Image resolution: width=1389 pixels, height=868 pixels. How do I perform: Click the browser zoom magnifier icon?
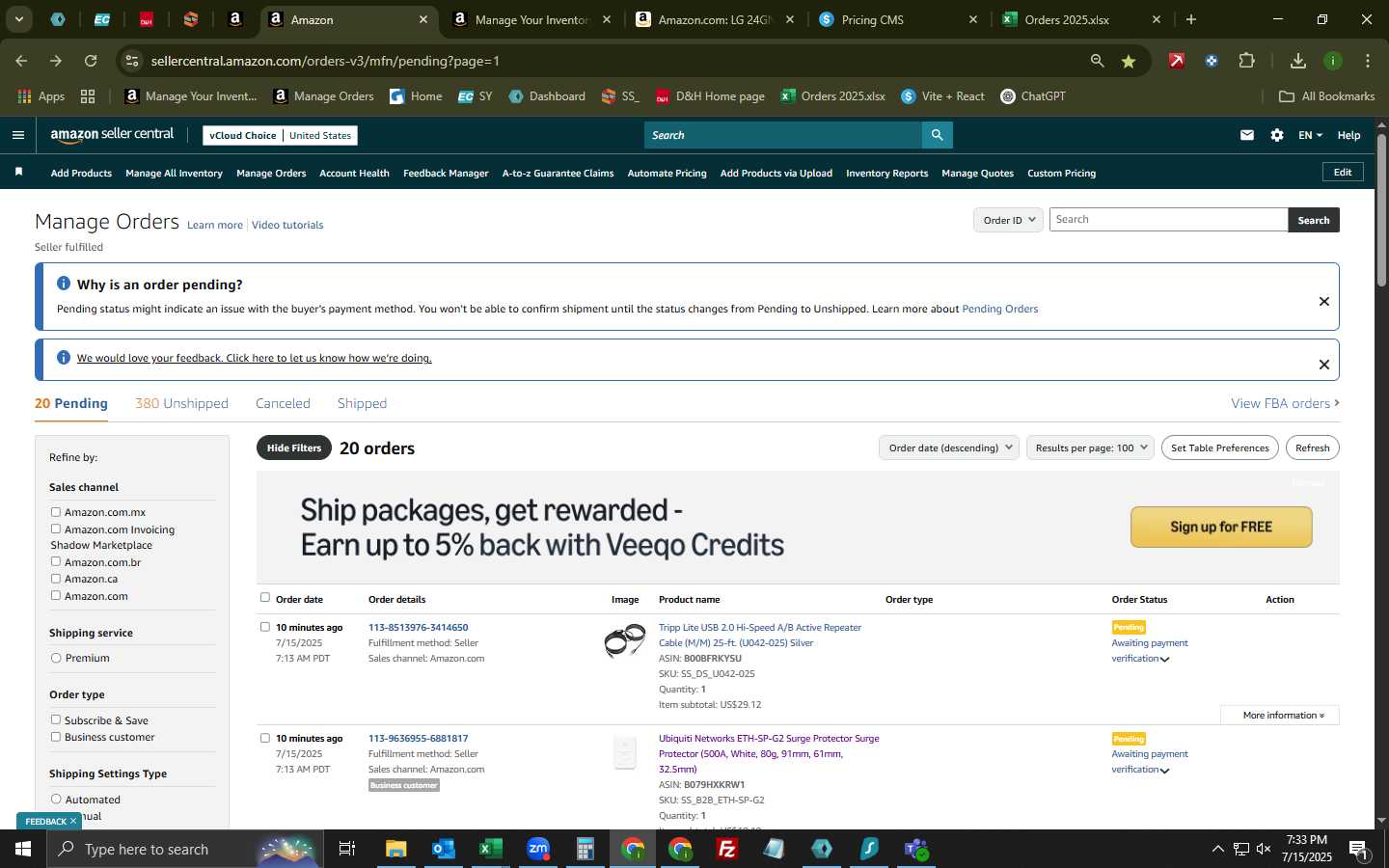1097,61
